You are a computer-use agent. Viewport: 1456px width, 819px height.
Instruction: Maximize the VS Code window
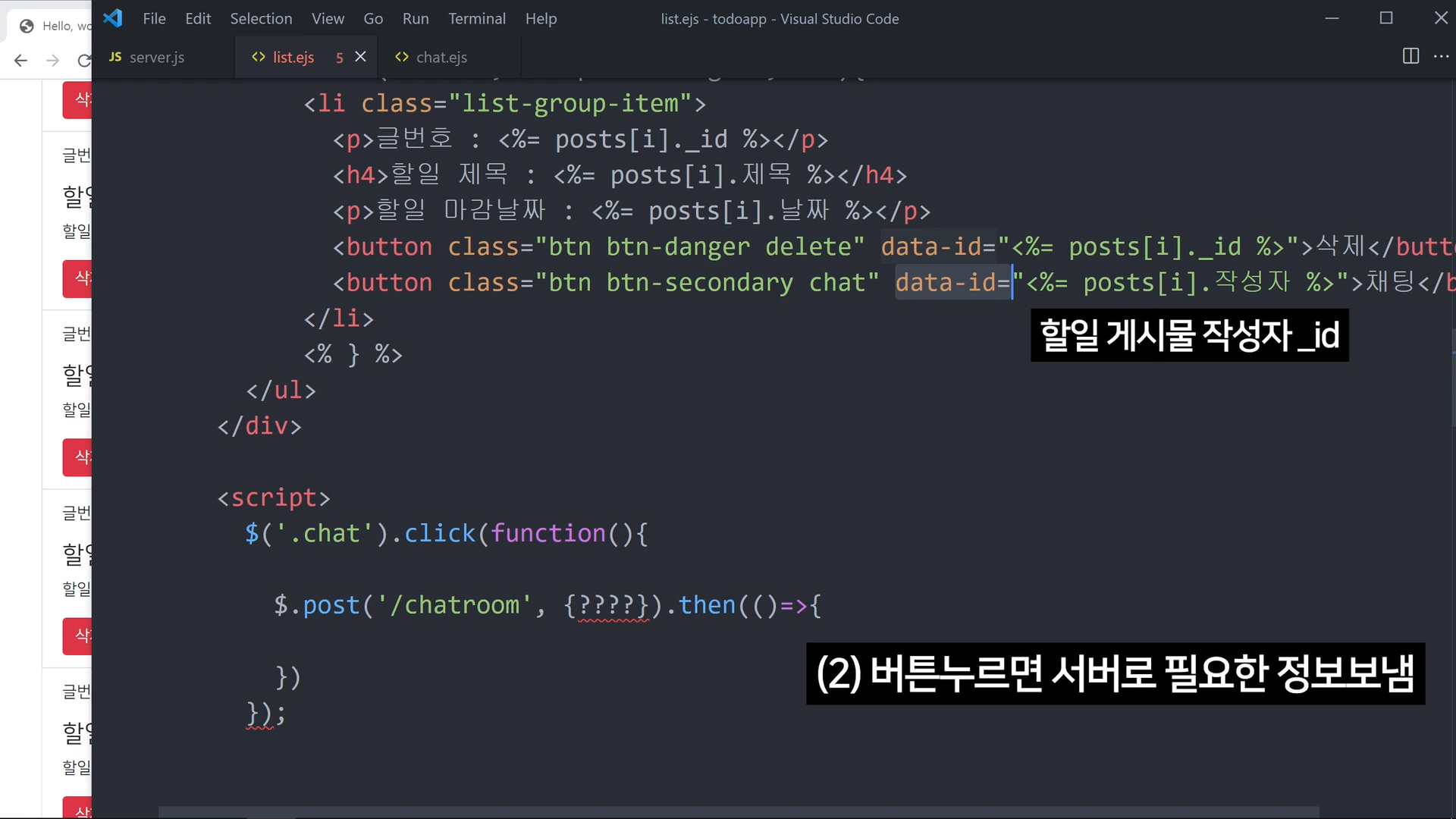point(1386,18)
